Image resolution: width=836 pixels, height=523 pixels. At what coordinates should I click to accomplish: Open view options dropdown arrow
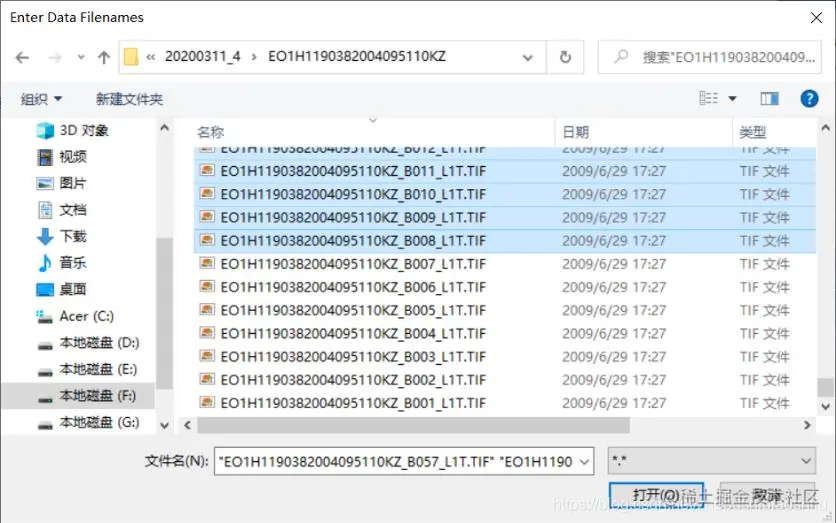click(x=733, y=99)
